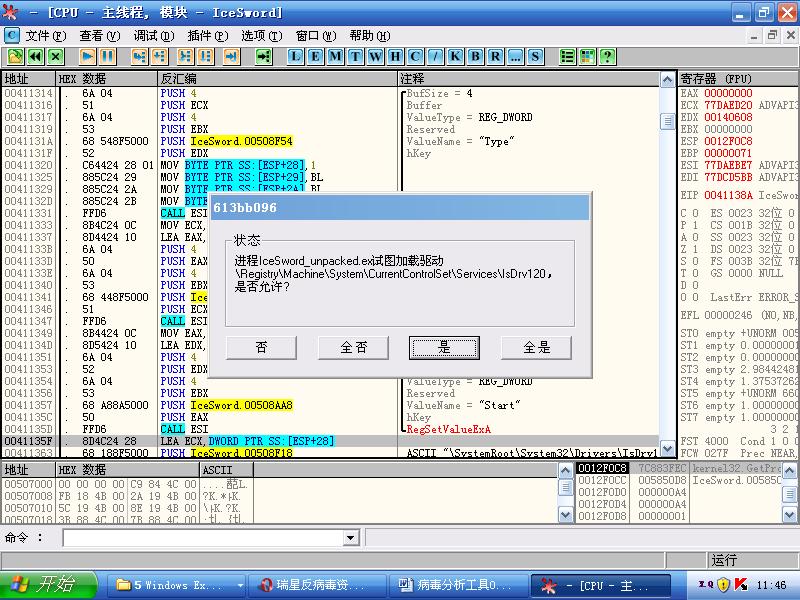Image resolution: width=800 pixels, height=600 pixels.
Task: Open Call stack with K button
Action: click(455, 57)
